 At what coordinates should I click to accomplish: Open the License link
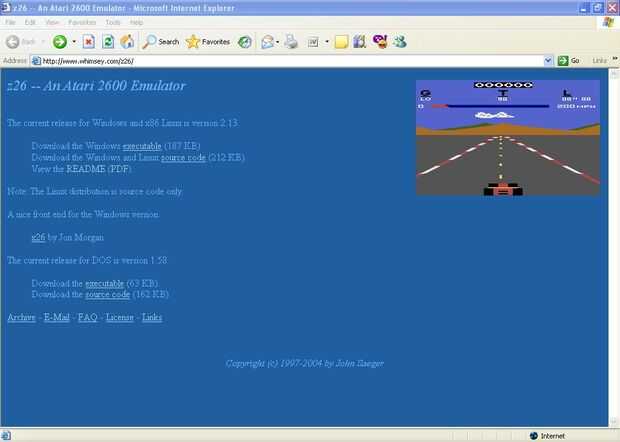(x=120, y=317)
